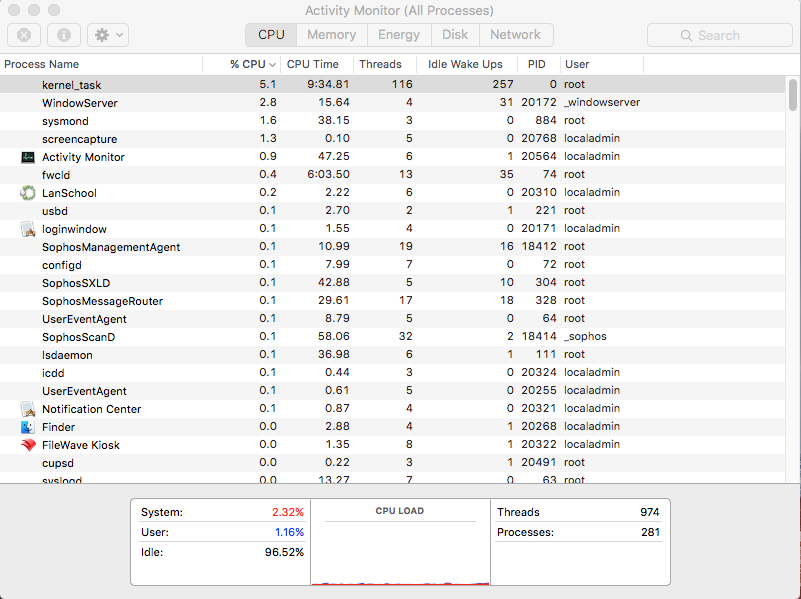Select the screencapture process

tap(392, 138)
